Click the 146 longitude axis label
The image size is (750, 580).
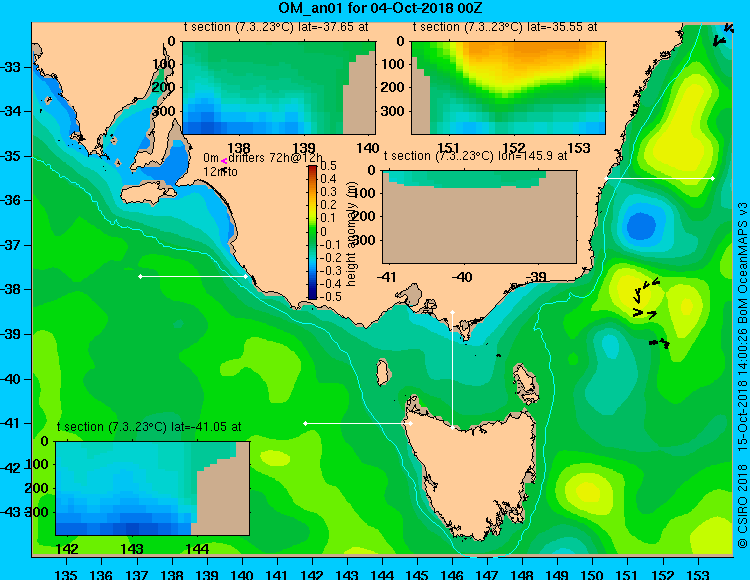(452, 575)
